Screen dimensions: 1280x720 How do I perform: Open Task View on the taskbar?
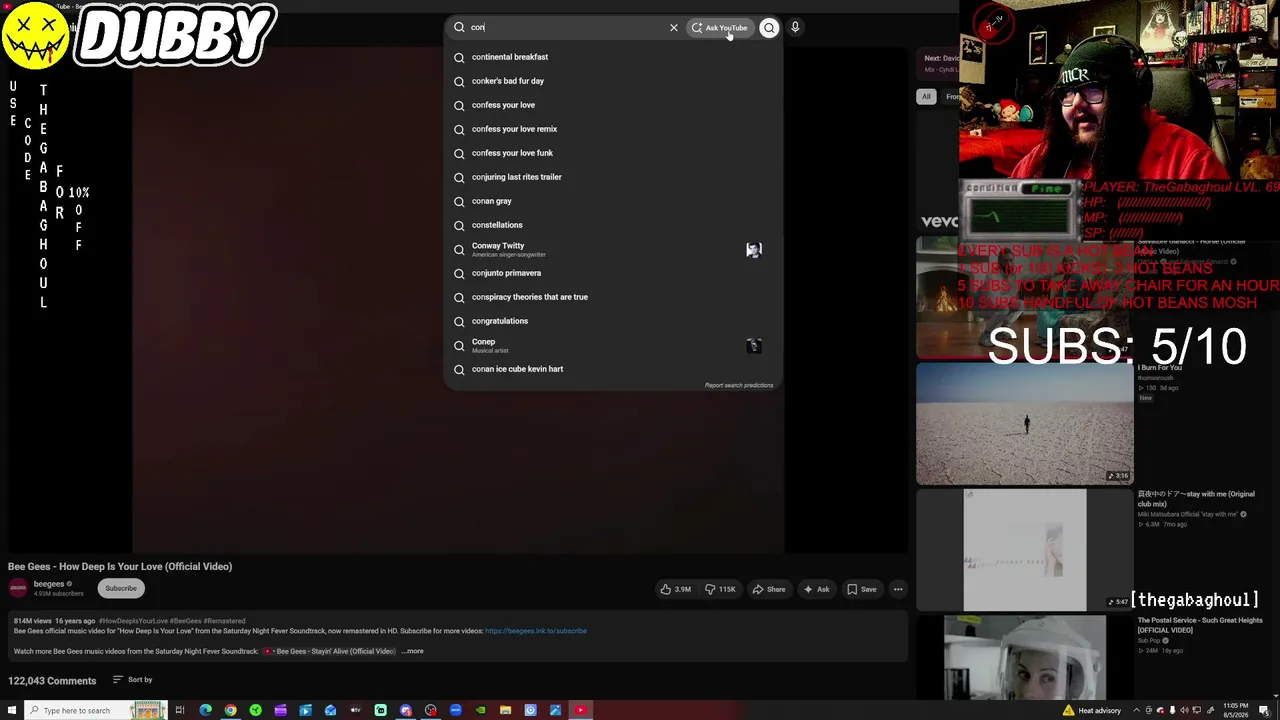point(180,710)
